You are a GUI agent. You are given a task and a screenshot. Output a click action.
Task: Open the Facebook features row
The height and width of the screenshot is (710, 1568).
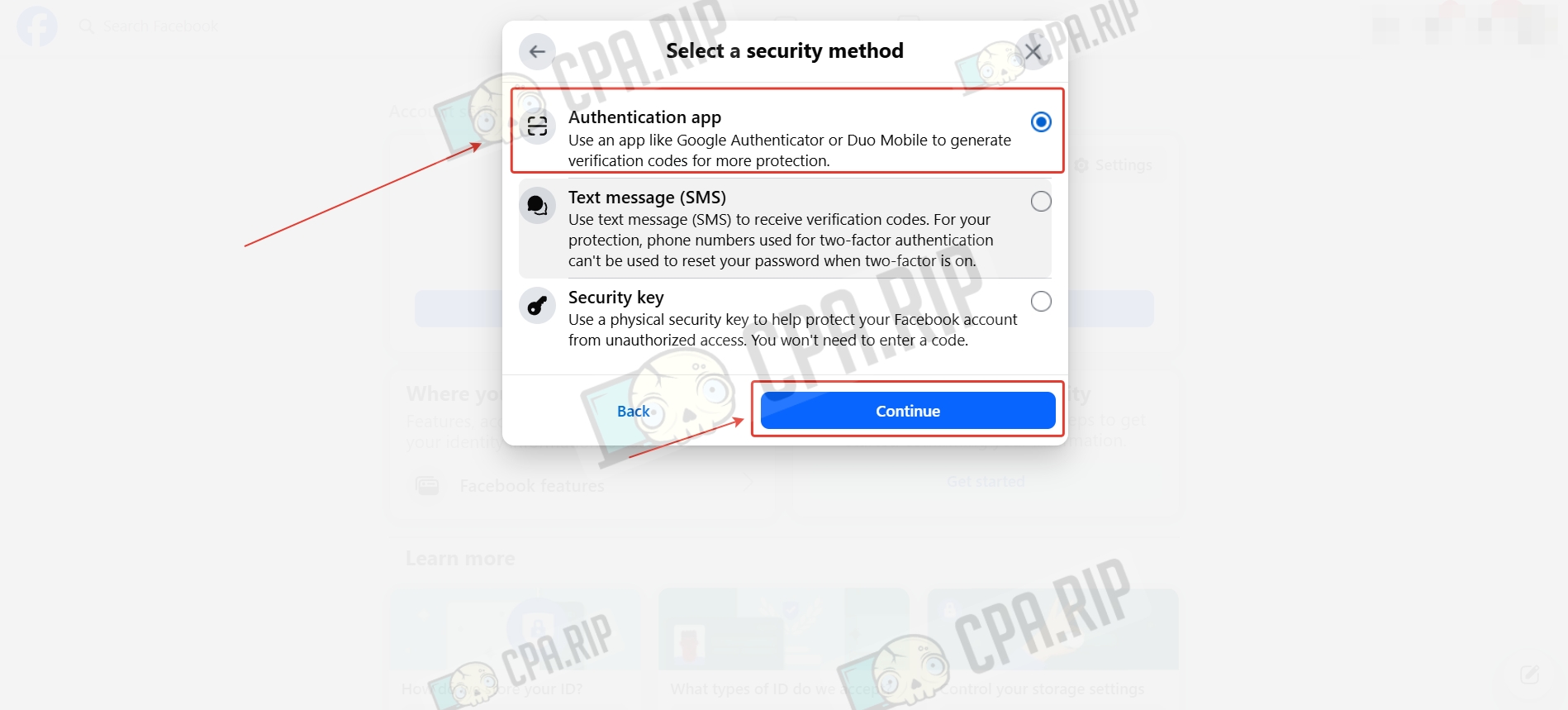(582, 485)
